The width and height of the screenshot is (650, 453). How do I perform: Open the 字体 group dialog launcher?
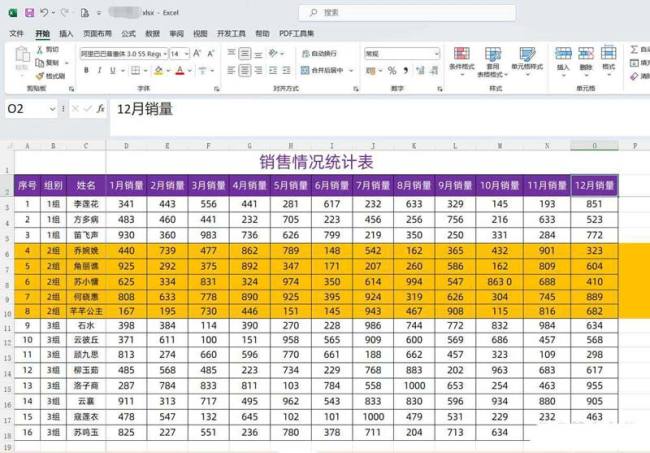(x=216, y=89)
